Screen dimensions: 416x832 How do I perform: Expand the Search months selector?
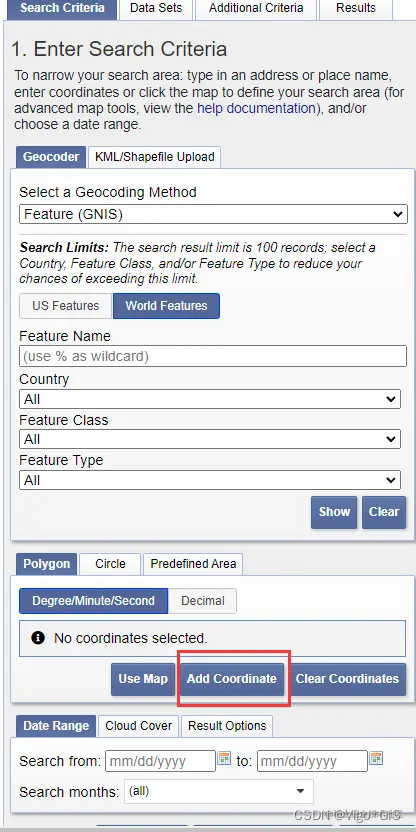click(x=219, y=791)
